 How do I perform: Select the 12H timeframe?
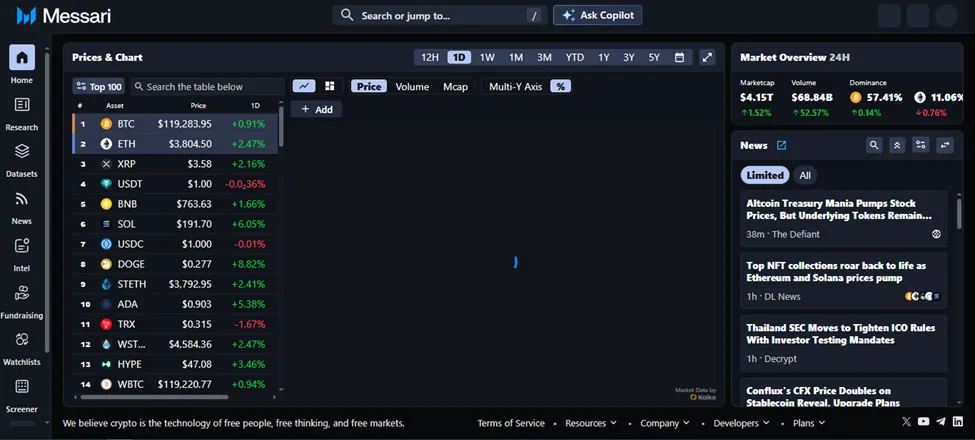coord(430,57)
